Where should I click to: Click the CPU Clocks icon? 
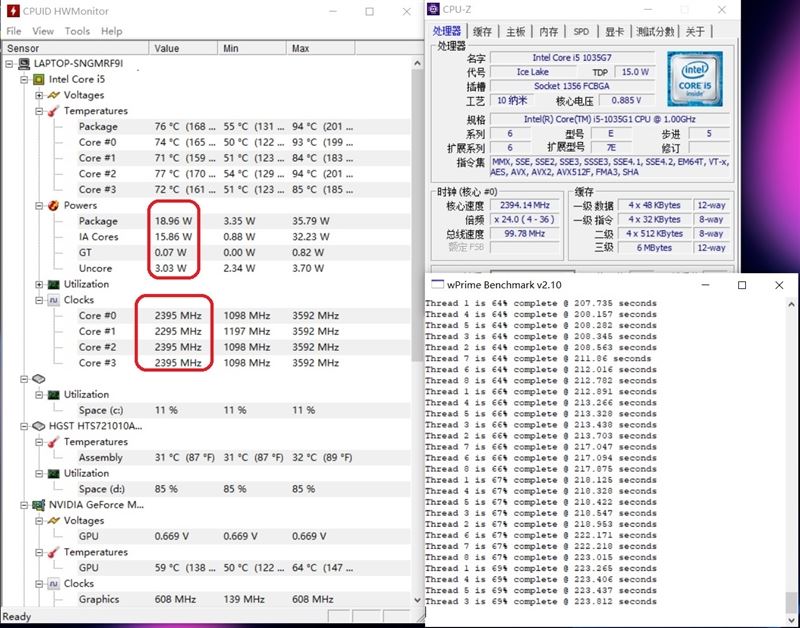(54, 300)
